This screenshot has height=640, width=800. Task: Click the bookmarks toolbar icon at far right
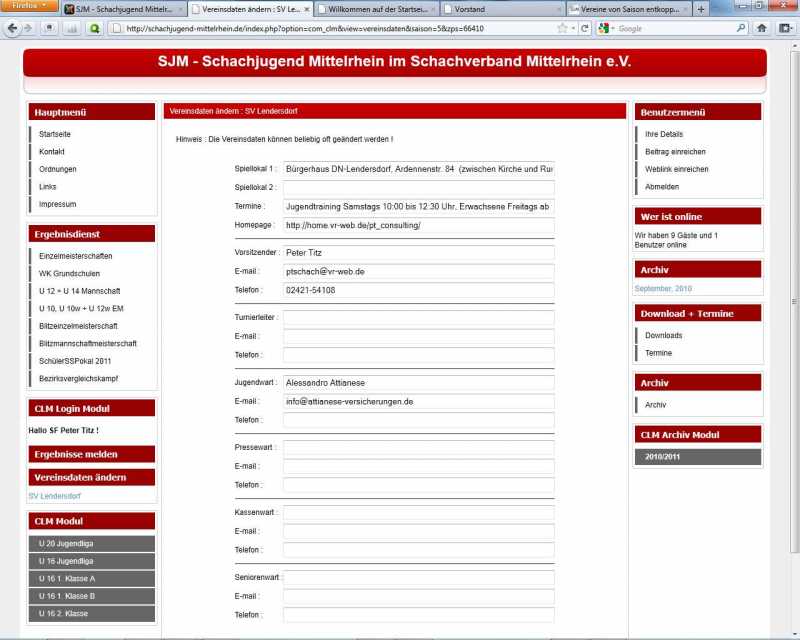click(784, 28)
